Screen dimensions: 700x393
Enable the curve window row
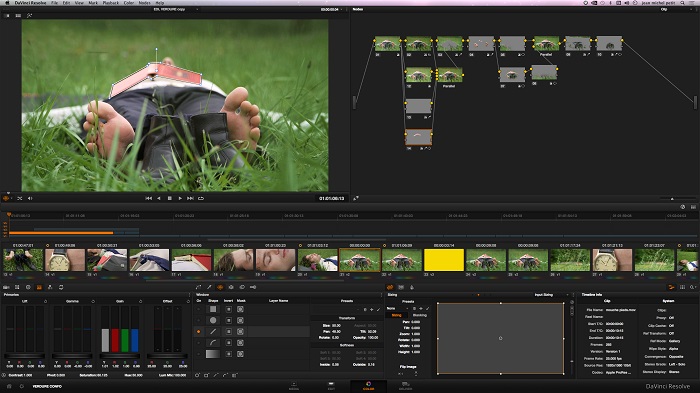199,343
